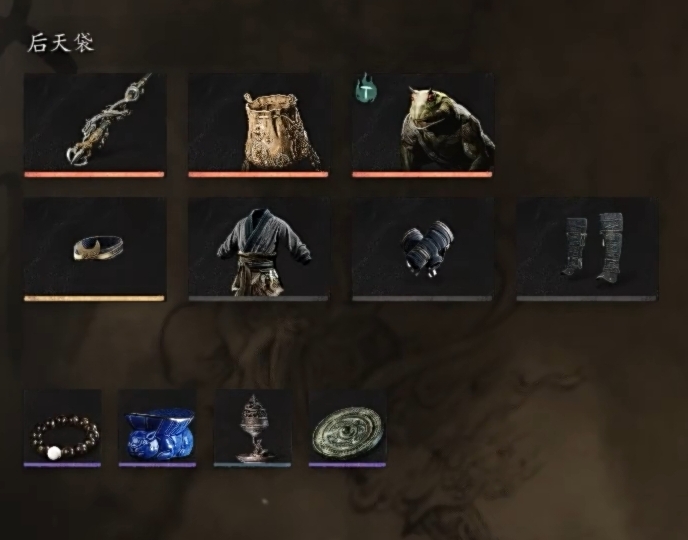The height and width of the screenshot is (540, 688).
Task: Click the blue ceramic rabbit pillow
Action: tap(158, 429)
